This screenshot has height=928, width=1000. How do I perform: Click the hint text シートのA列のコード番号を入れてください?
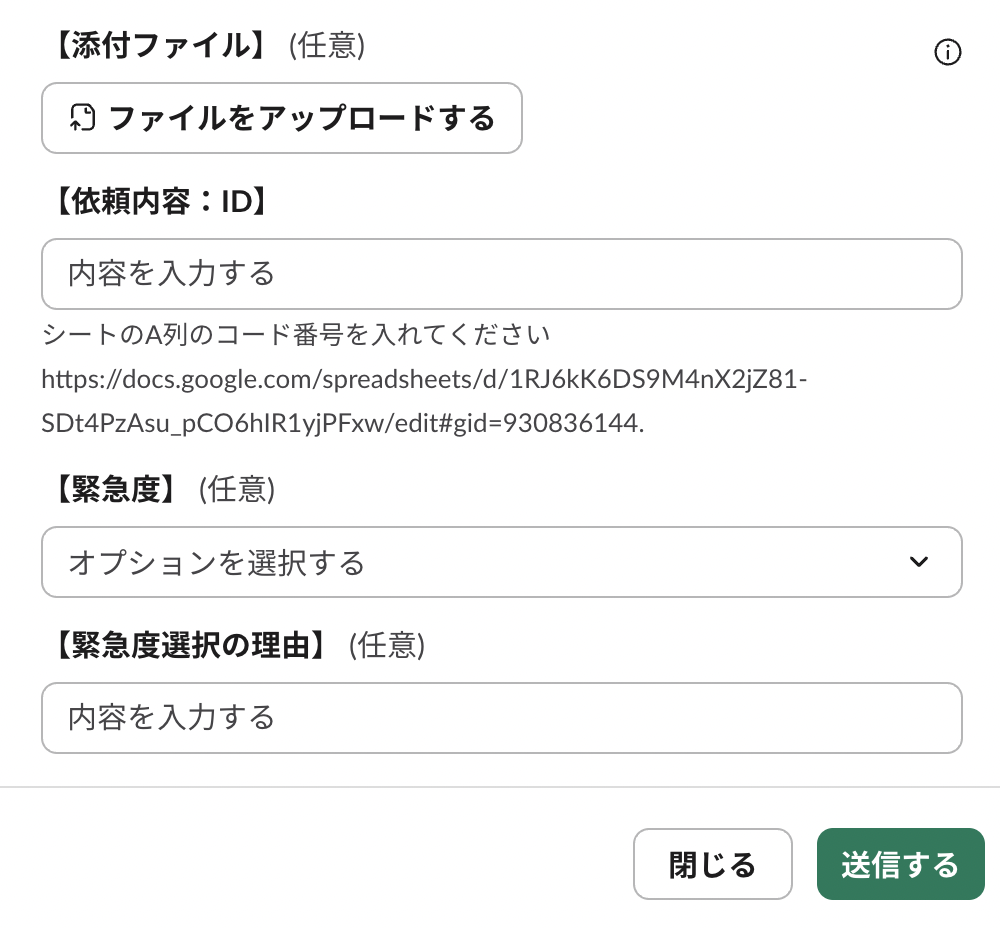click(296, 334)
